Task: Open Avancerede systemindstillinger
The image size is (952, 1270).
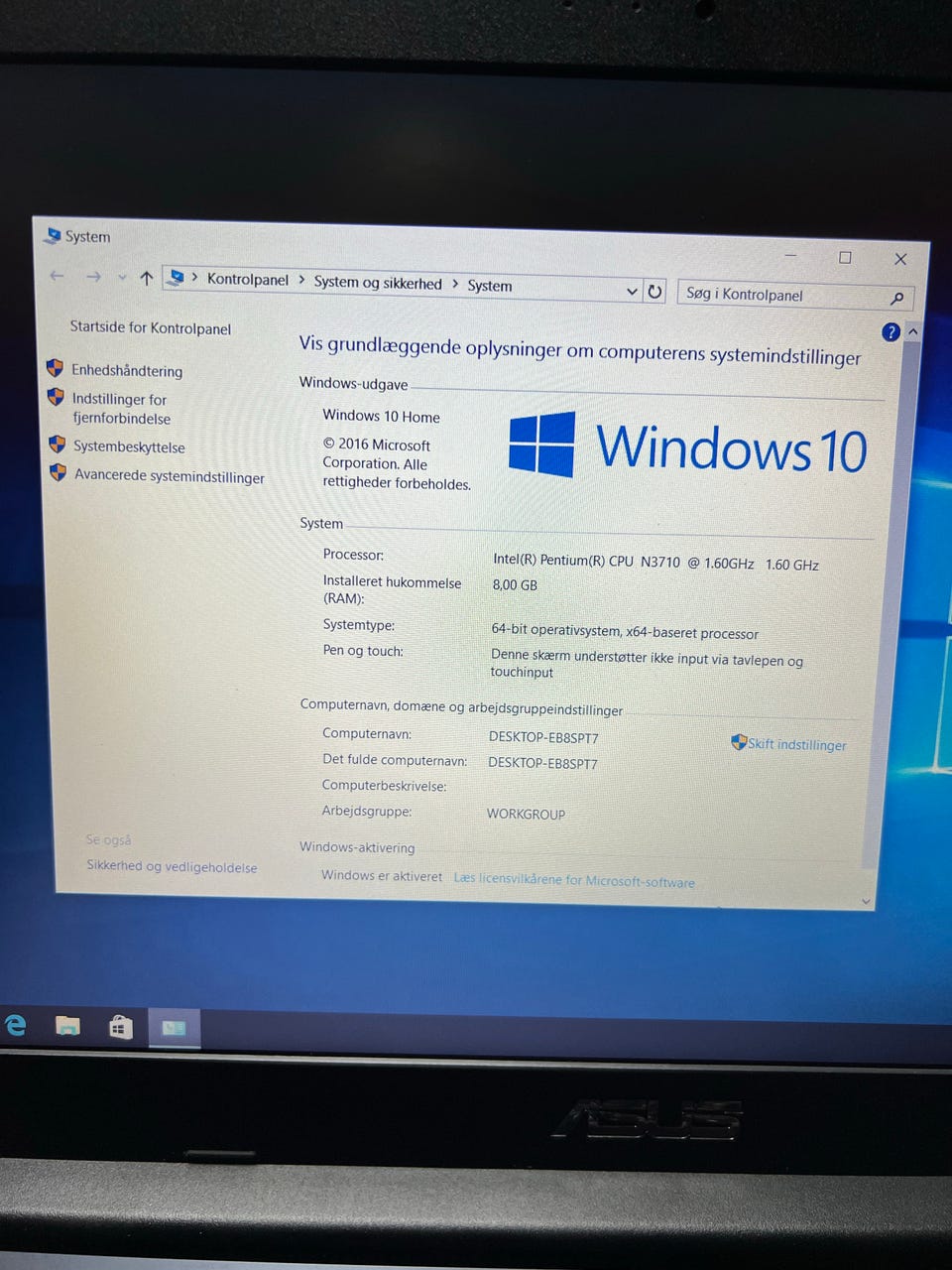Action: click(170, 477)
